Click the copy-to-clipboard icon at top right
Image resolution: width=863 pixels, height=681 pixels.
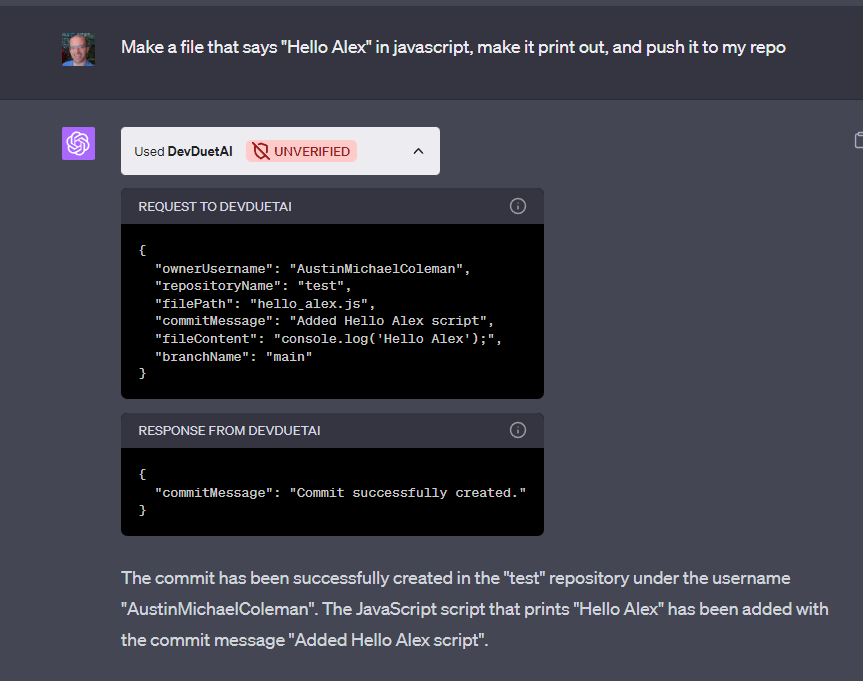pos(859,140)
